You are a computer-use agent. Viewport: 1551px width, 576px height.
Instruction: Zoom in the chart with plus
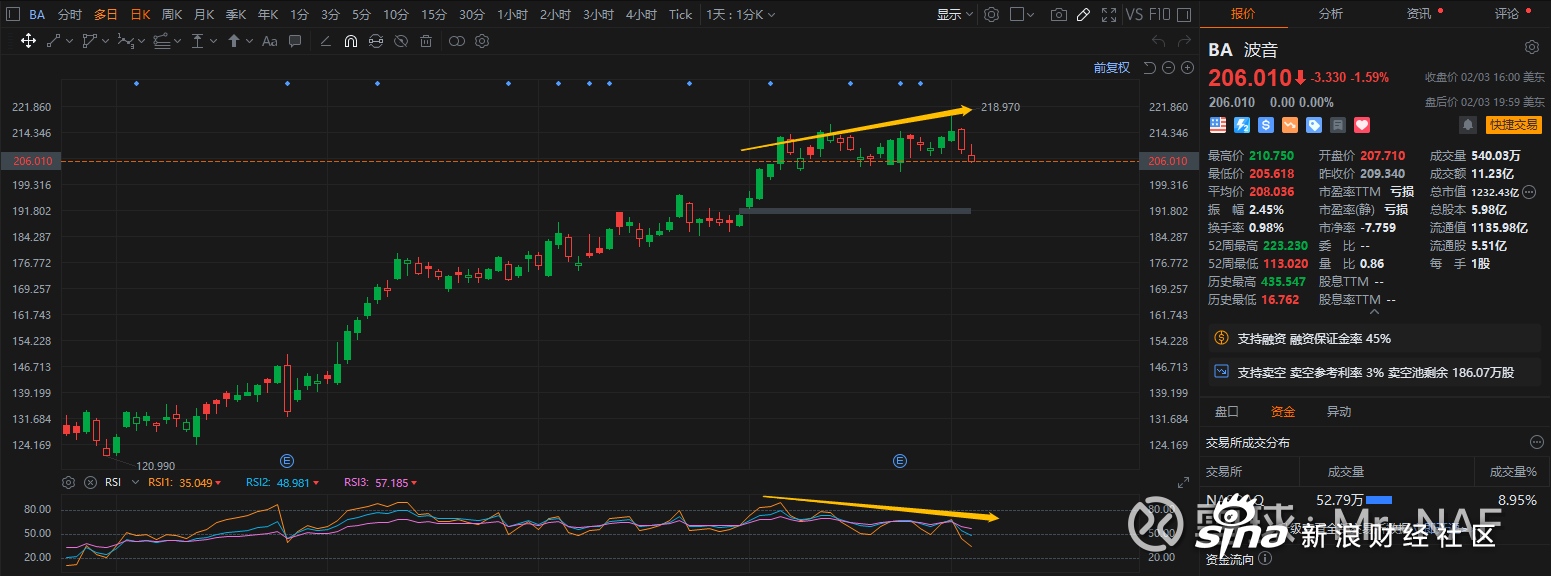click(1187, 68)
